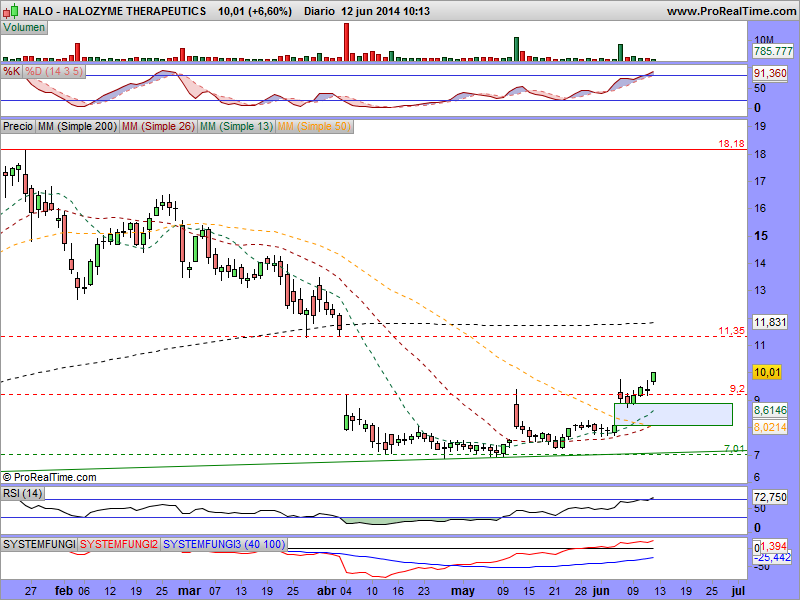
Task: Select the SYSTEMFUNGI label
Action: pyautogui.click(x=39, y=544)
